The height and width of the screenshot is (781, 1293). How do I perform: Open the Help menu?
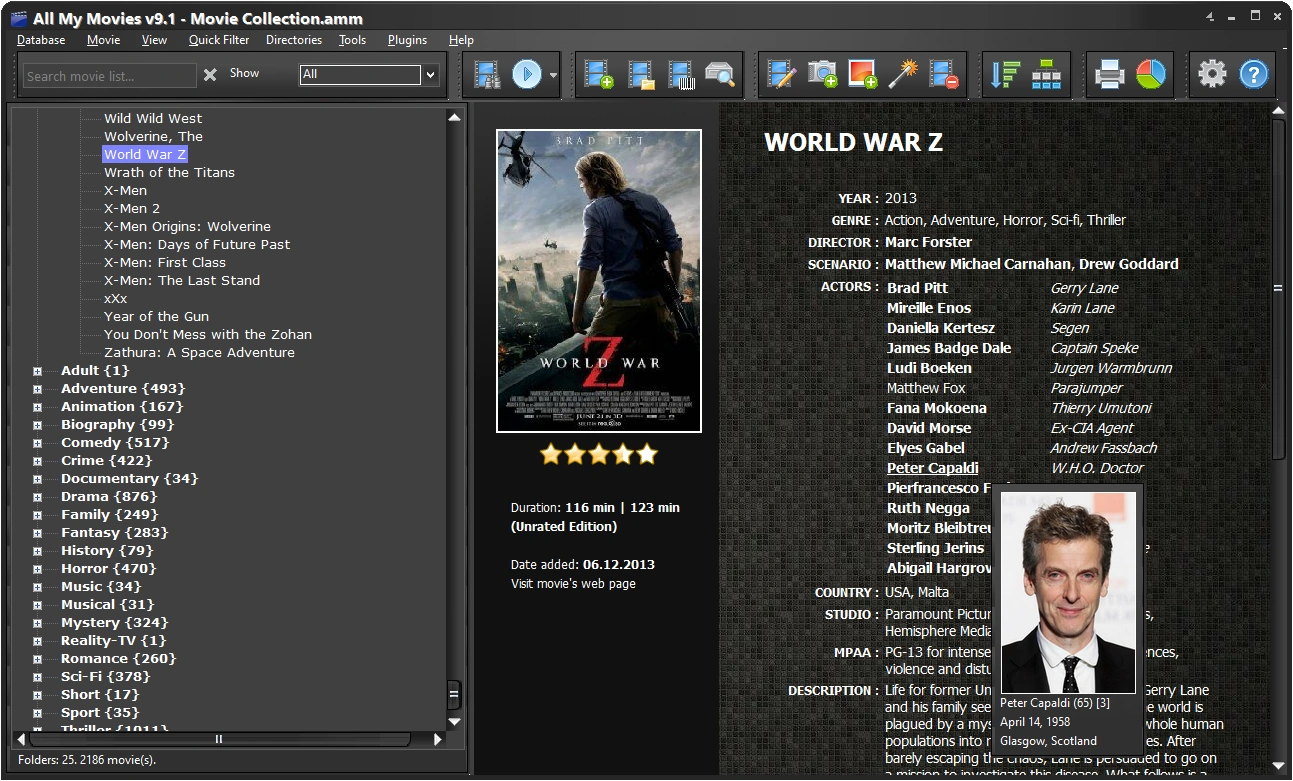(461, 40)
